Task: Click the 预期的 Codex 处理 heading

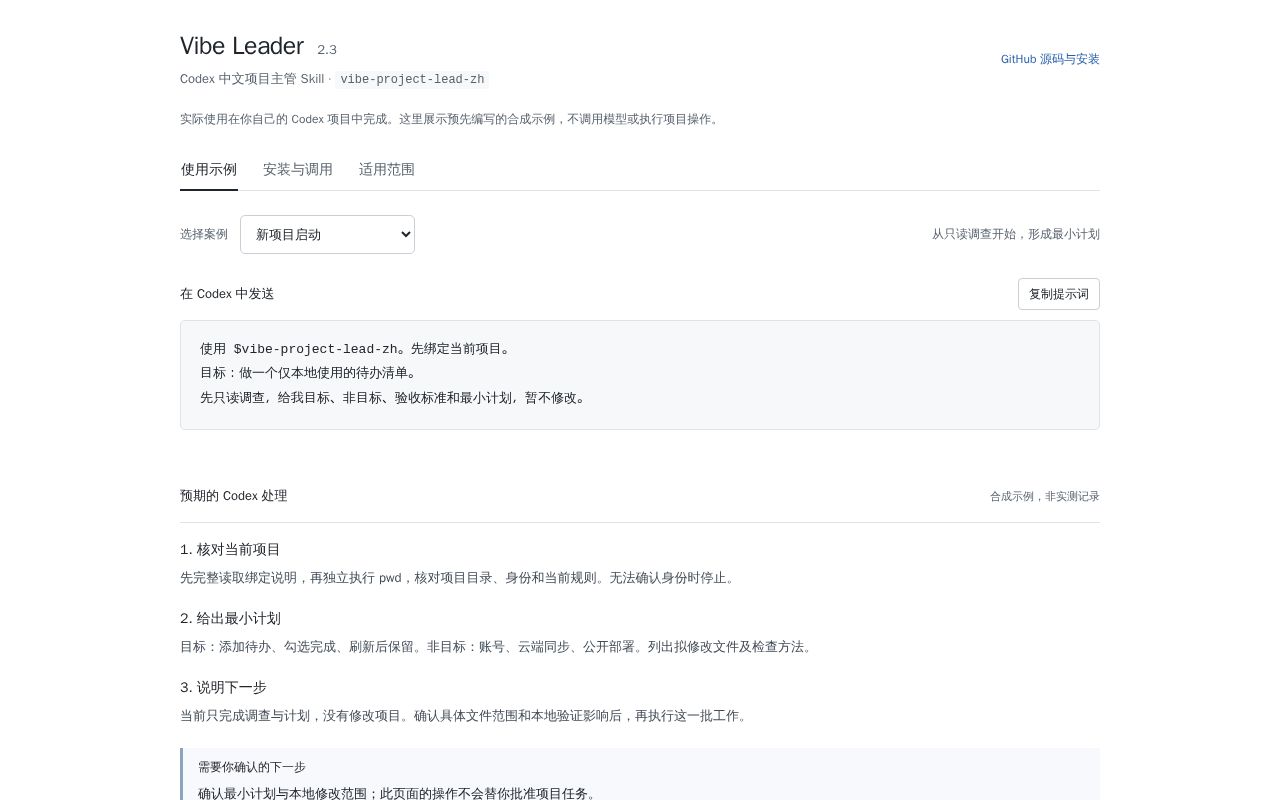Action: (x=234, y=496)
